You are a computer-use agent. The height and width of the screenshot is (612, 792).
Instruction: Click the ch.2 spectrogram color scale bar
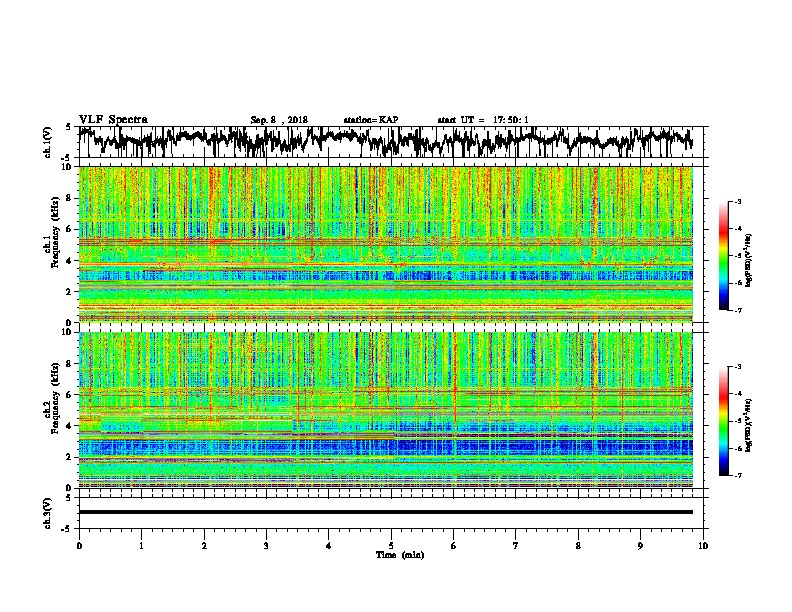723,421
